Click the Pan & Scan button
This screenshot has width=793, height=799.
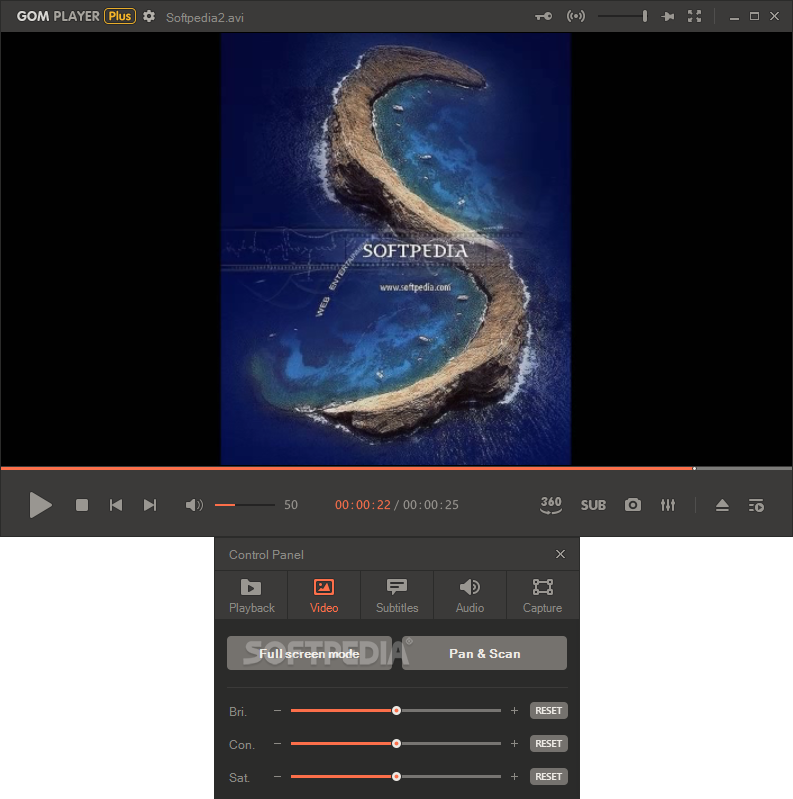(x=485, y=653)
